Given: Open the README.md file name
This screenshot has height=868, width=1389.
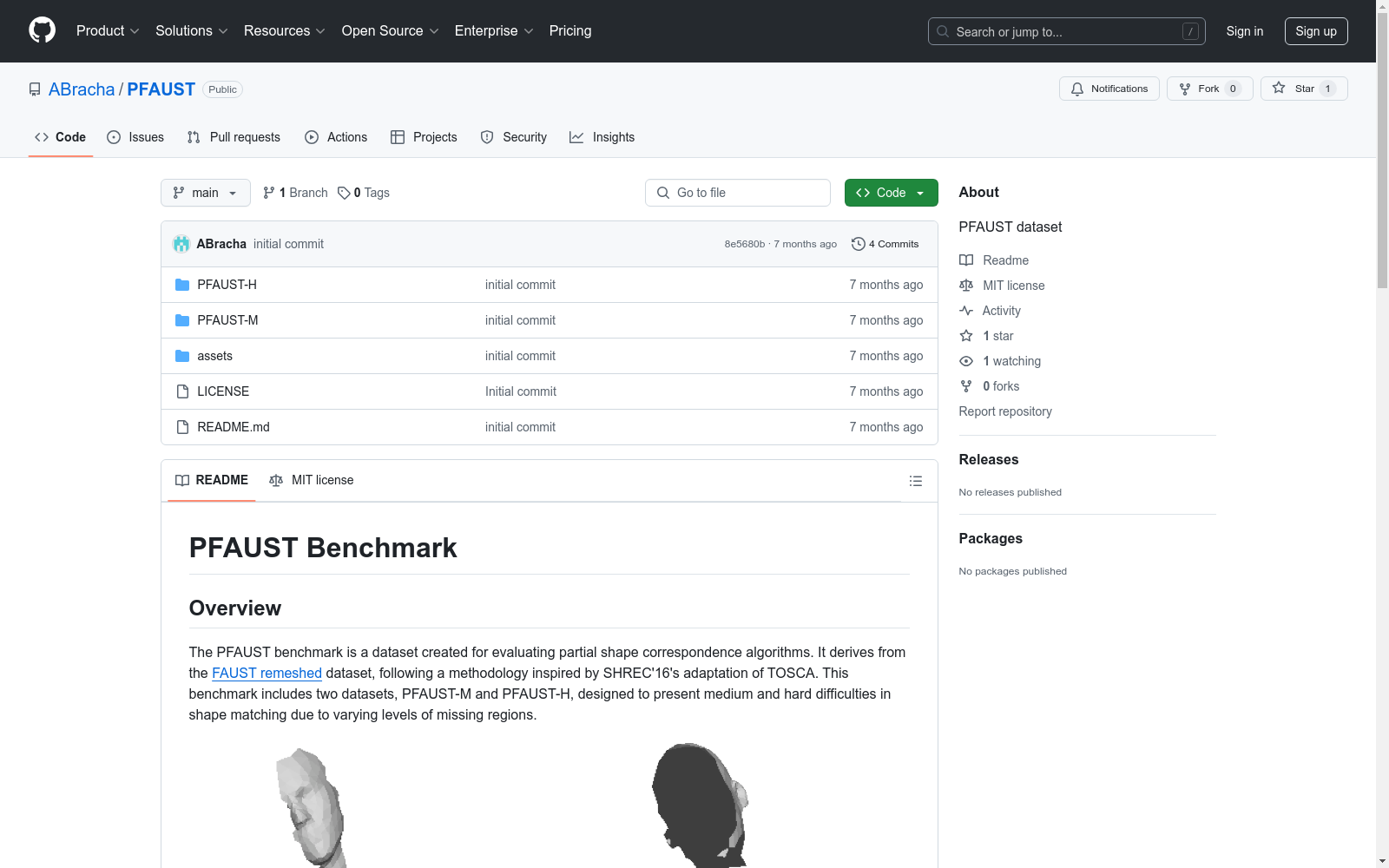Looking at the screenshot, I should pos(234,427).
